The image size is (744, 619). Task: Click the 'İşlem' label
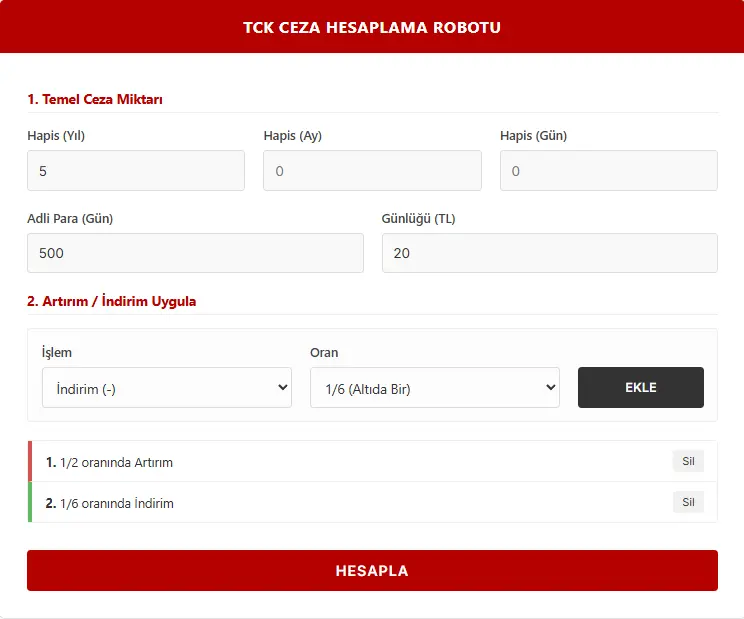(57, 352)
